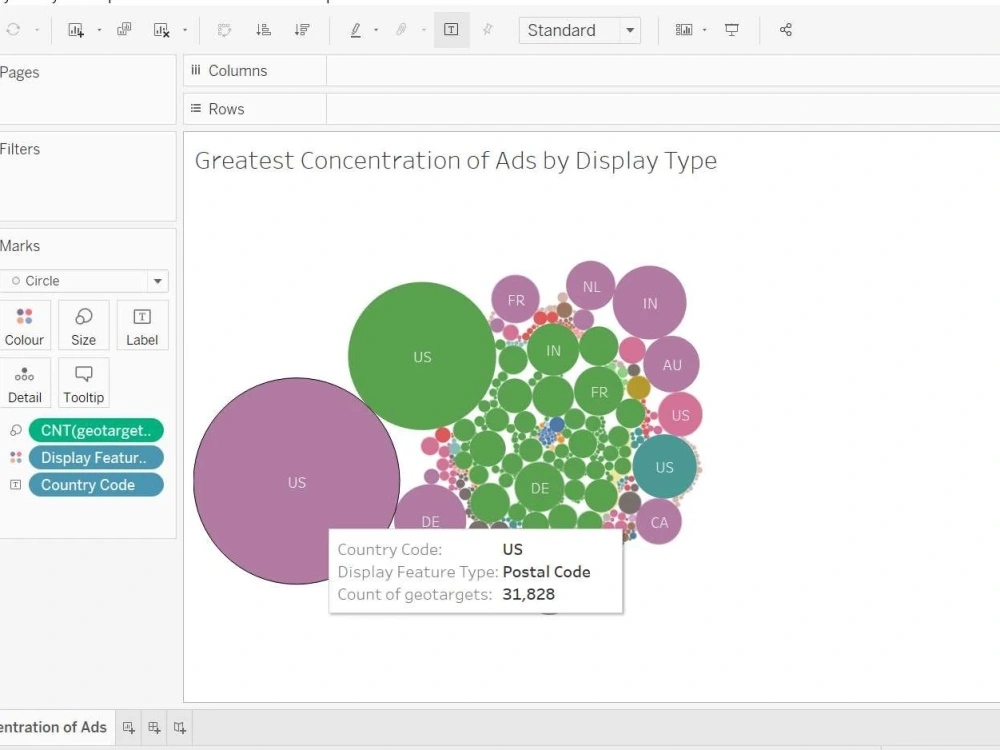Open the Tooltip editor on the Marks card

tap(83, 382)
